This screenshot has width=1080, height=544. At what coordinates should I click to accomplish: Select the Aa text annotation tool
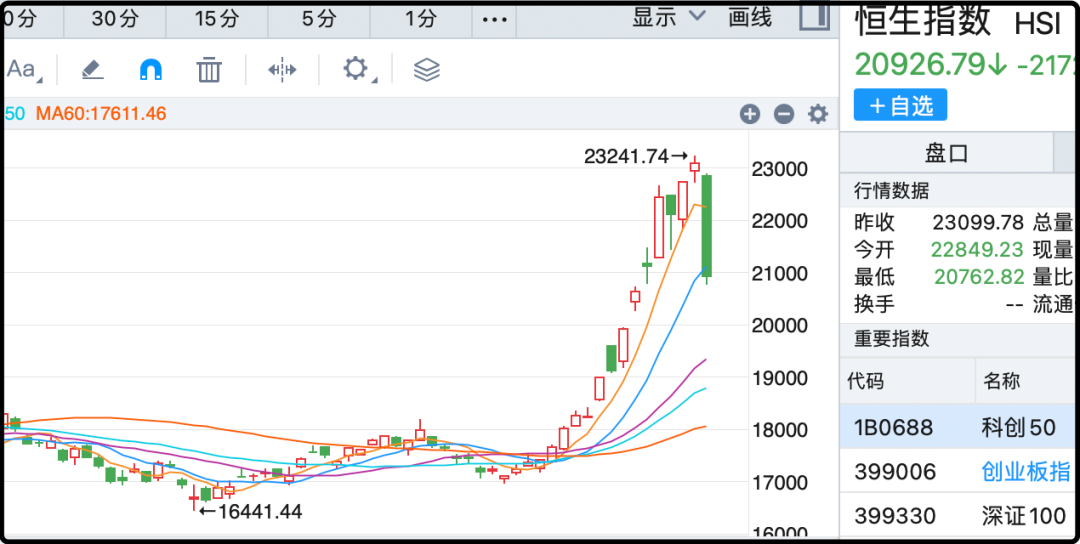(22, 70)
